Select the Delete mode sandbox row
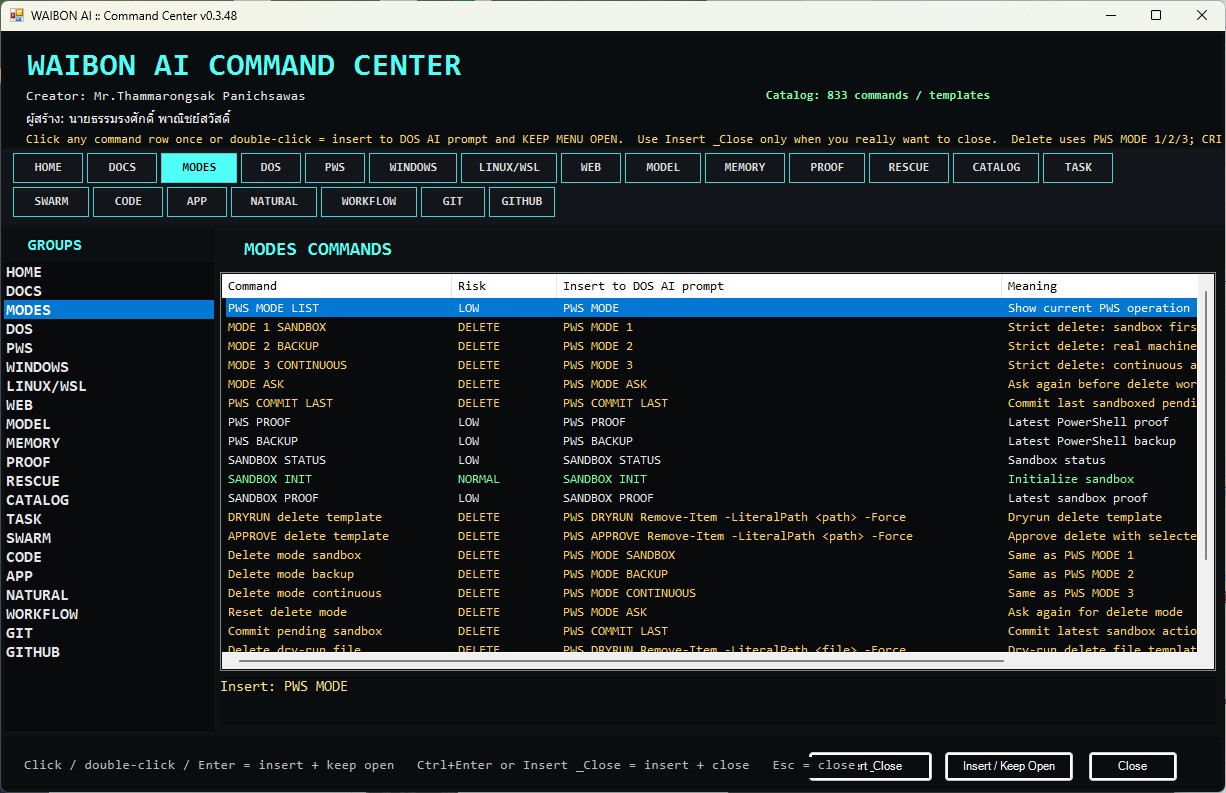Viewport: 1226px width, 793px height. pyautogui.click(x=709, y=555)
